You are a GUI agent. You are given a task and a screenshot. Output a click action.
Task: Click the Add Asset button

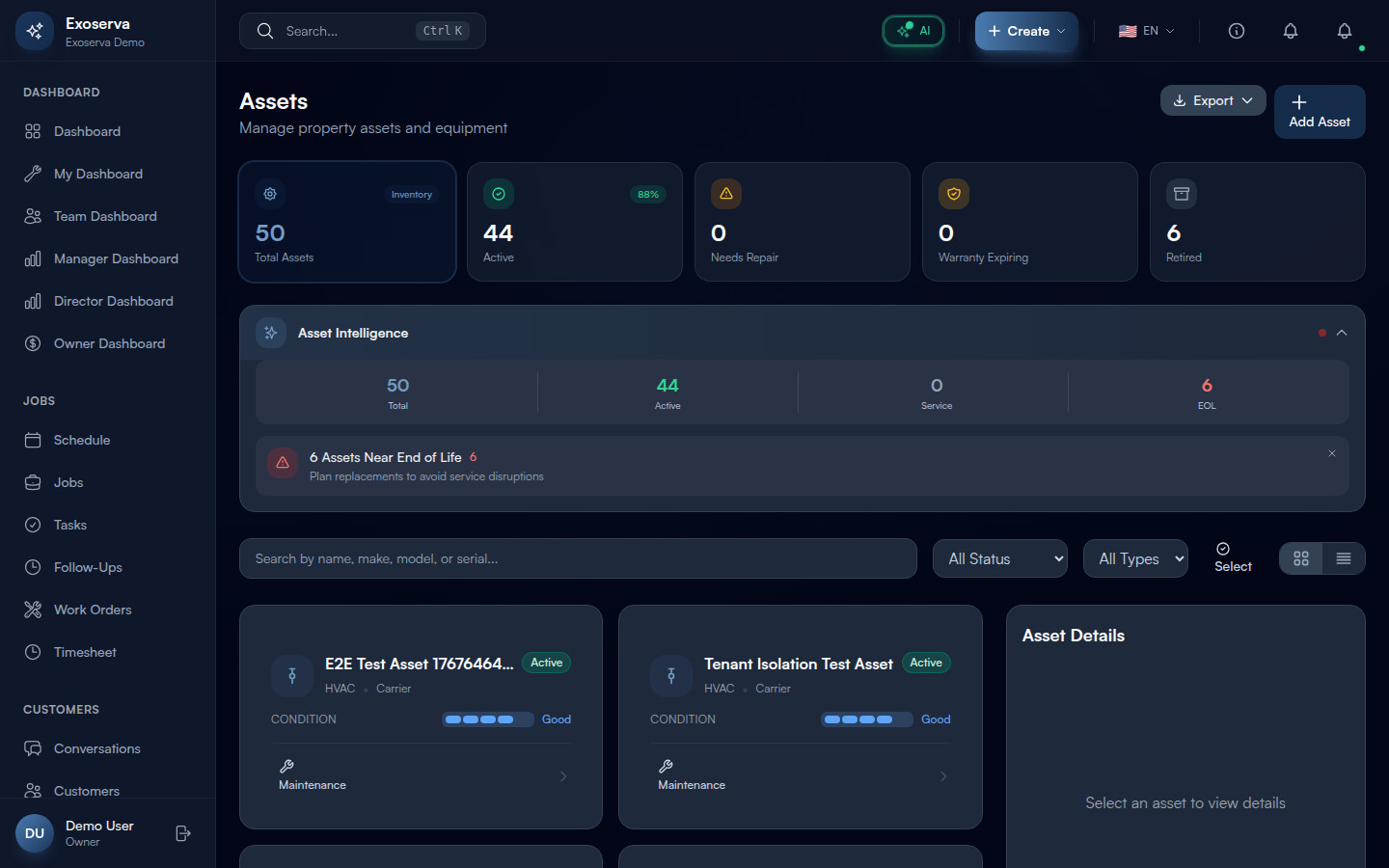[x=1320, y=112]
